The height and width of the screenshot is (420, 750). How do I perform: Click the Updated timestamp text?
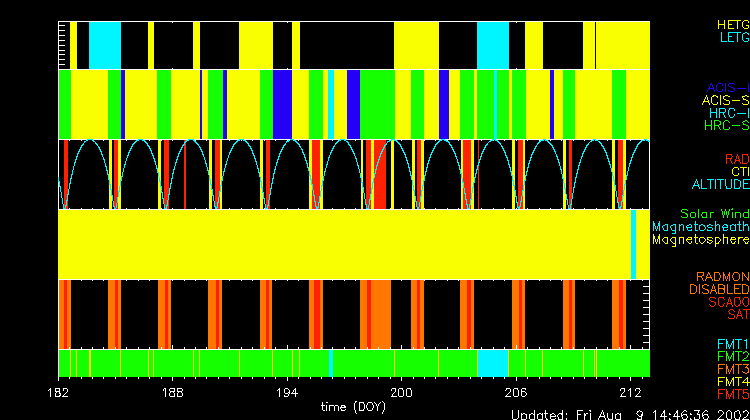(x=629, y=414)
